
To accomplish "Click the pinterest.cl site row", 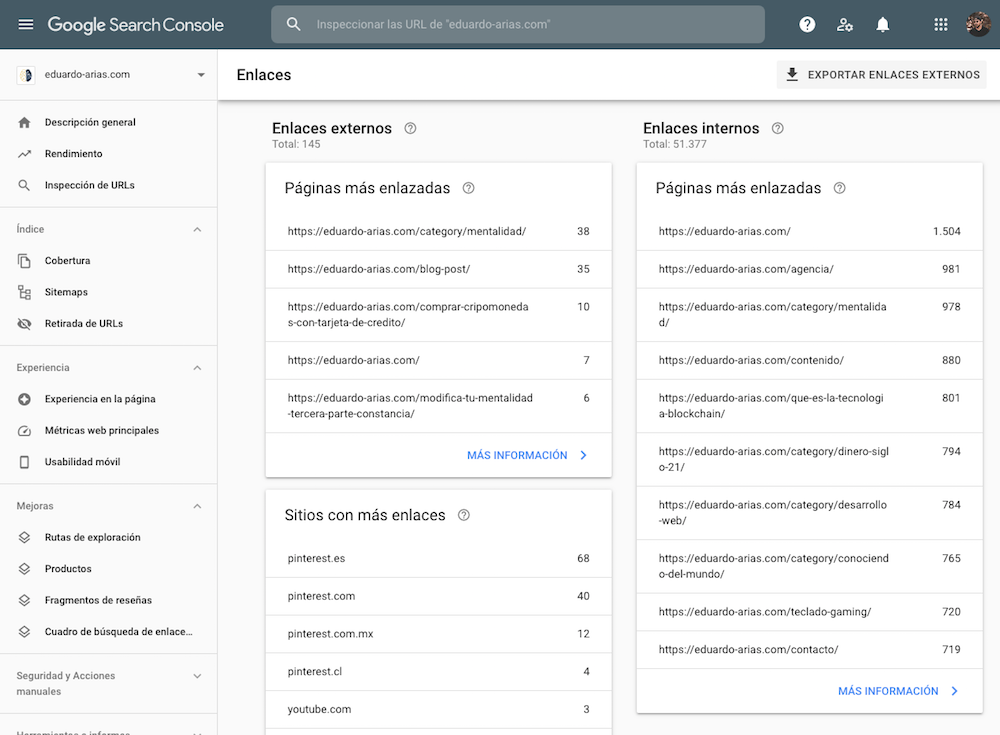I will coord(439,671).
